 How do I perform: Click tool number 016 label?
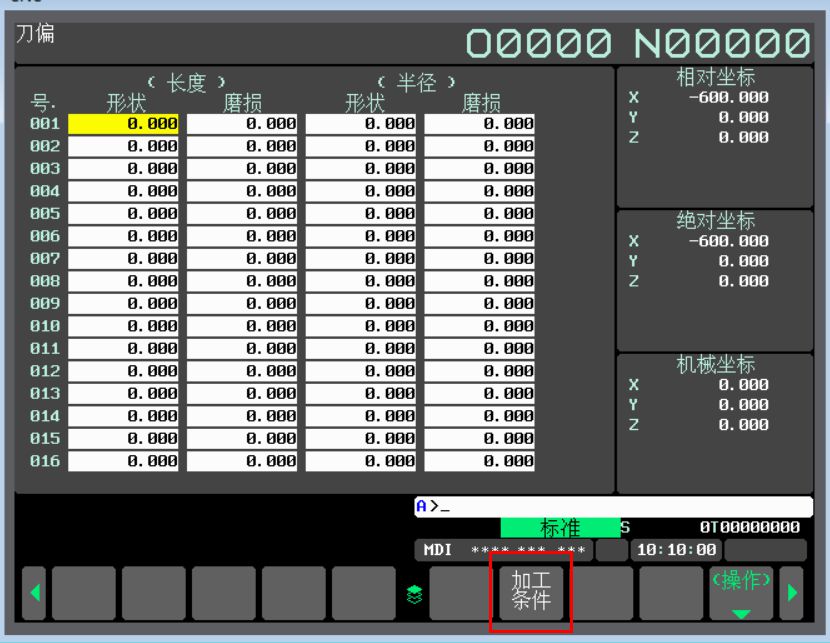(x=45, y=461)
